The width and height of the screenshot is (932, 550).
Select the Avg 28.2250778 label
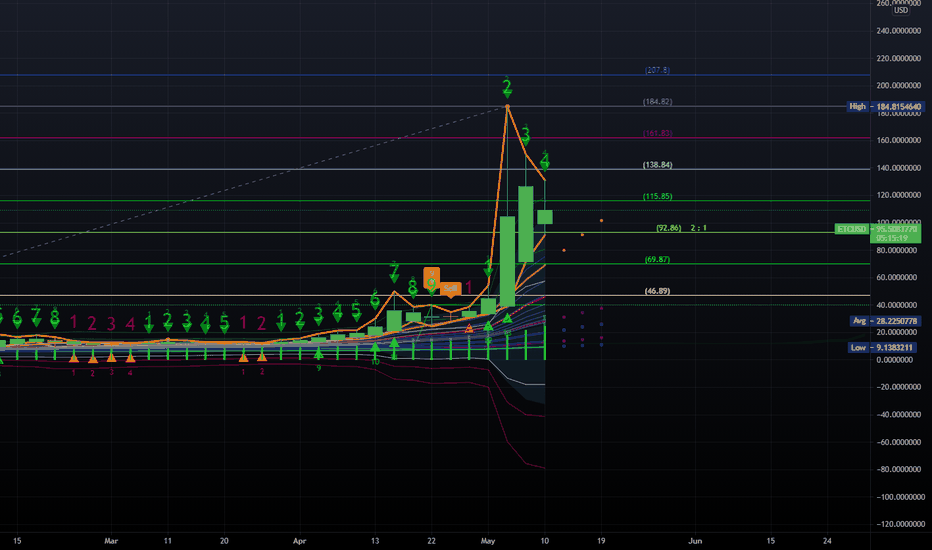click(x=884, y=320)
